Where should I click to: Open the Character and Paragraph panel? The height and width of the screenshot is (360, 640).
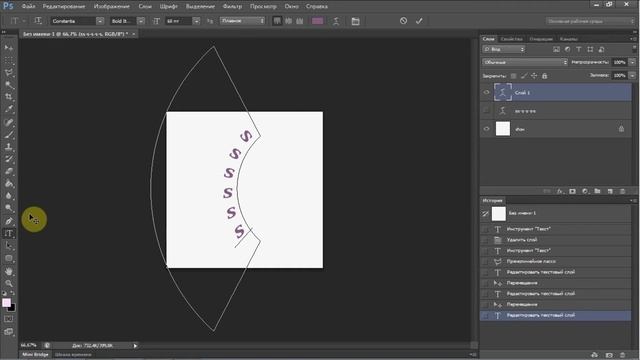pyautogui.click(x=356, y=21)
